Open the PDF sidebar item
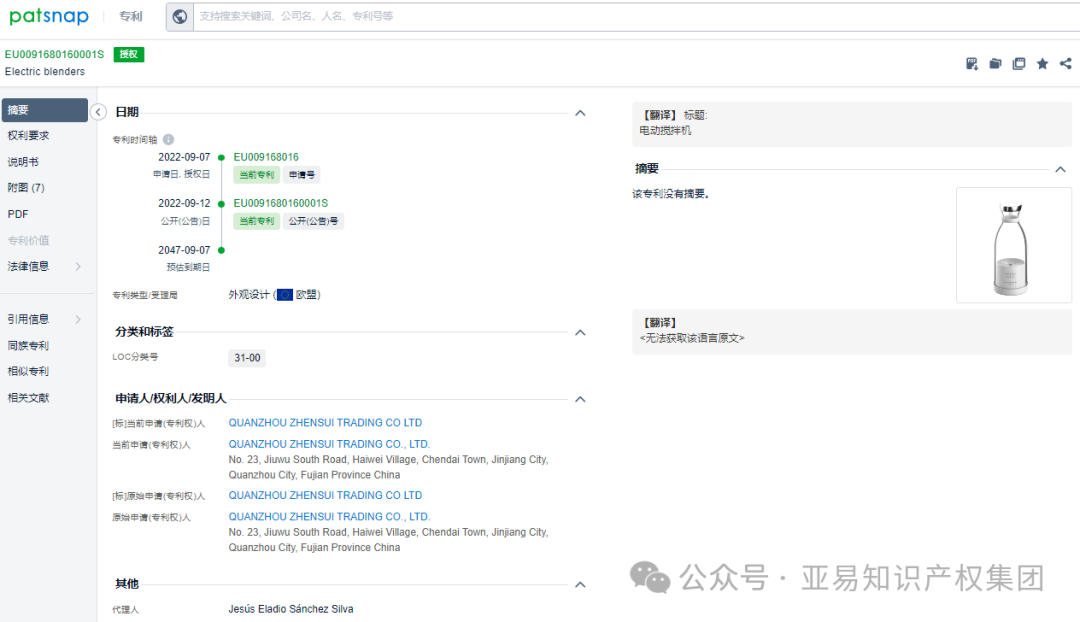 point(18,214)
